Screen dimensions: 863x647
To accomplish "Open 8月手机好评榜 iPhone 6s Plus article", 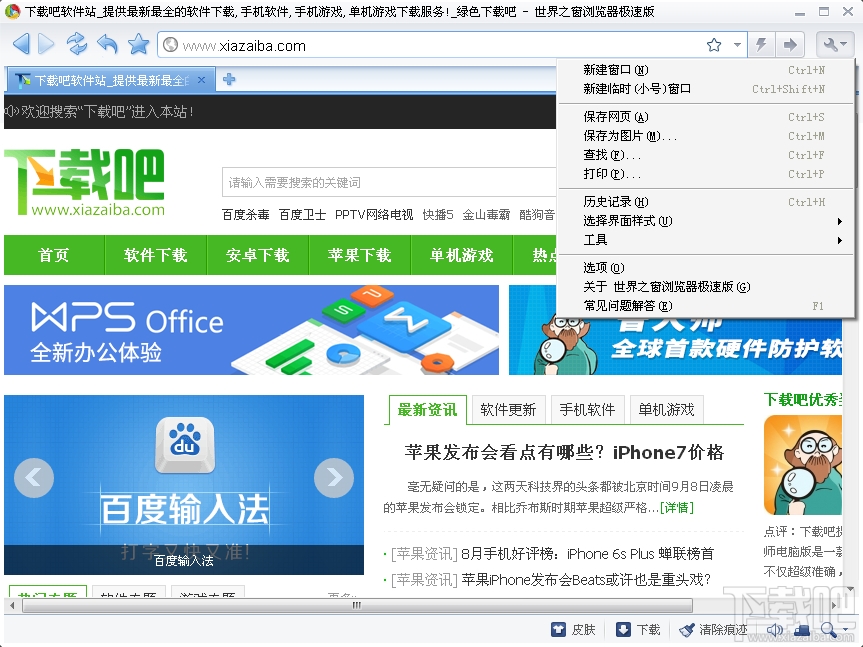I will tap(587, 553).
